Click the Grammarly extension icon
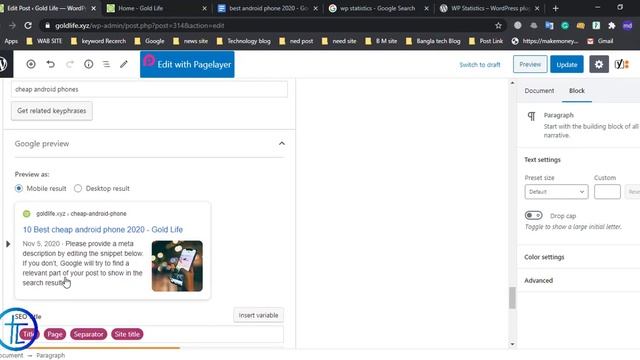Screen dimensions: 640x360 coord(565,25)
